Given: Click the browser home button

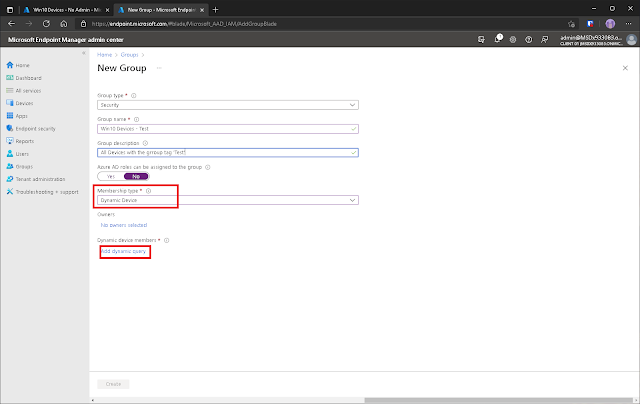Looking at the screenshot, I should coord(64,24).
